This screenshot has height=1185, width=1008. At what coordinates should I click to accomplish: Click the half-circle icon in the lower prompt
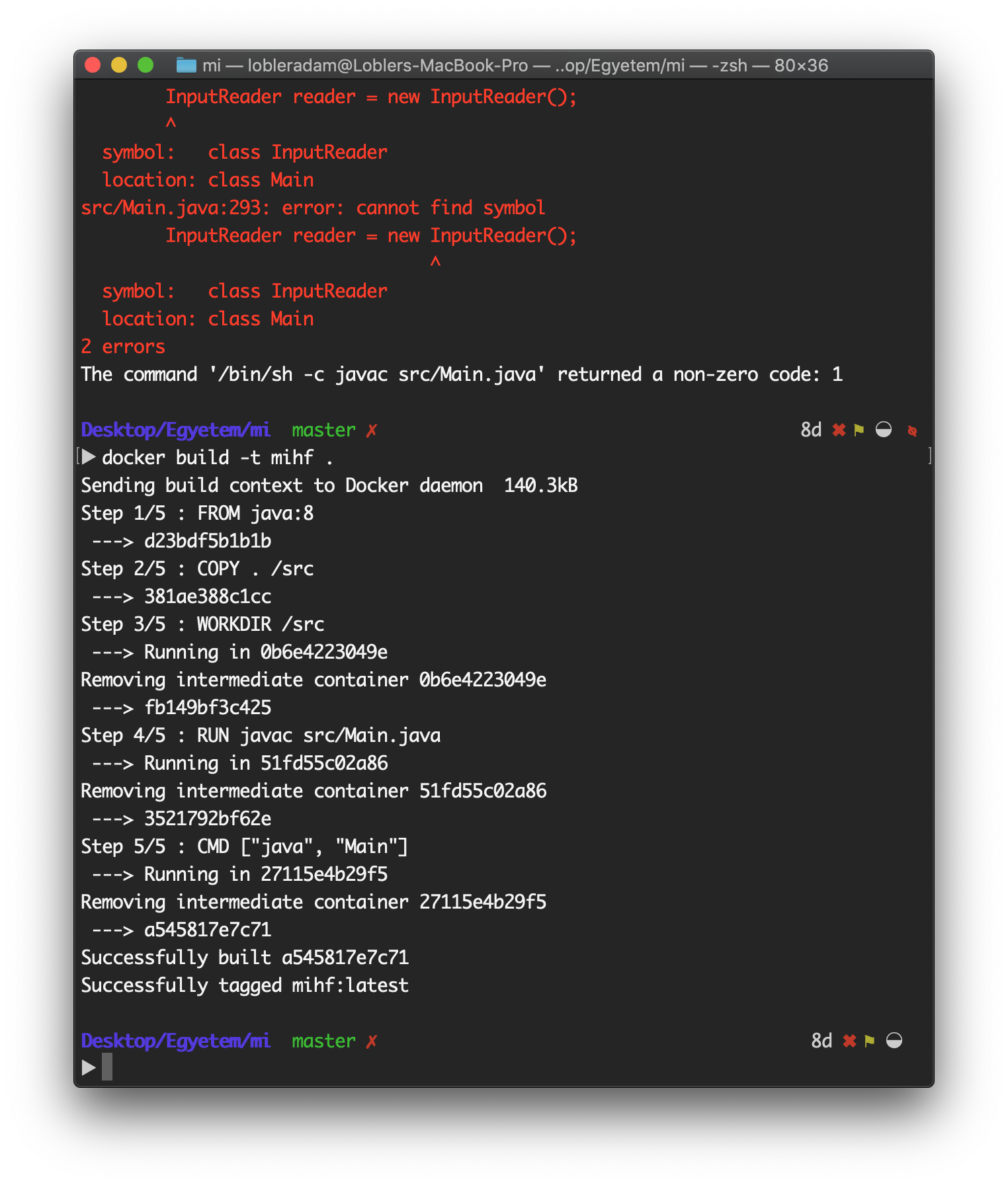894,1041
